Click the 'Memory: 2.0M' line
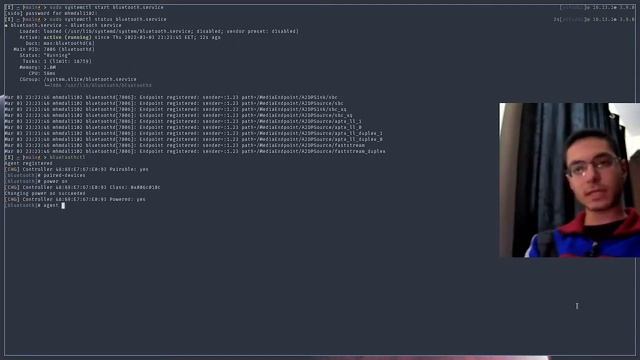This screenshot has width=640, height=360. 38,67
